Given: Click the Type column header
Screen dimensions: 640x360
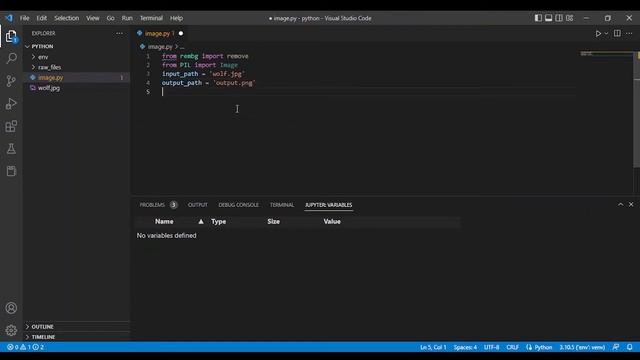Looking at the screenshot, I should [218, 222].
